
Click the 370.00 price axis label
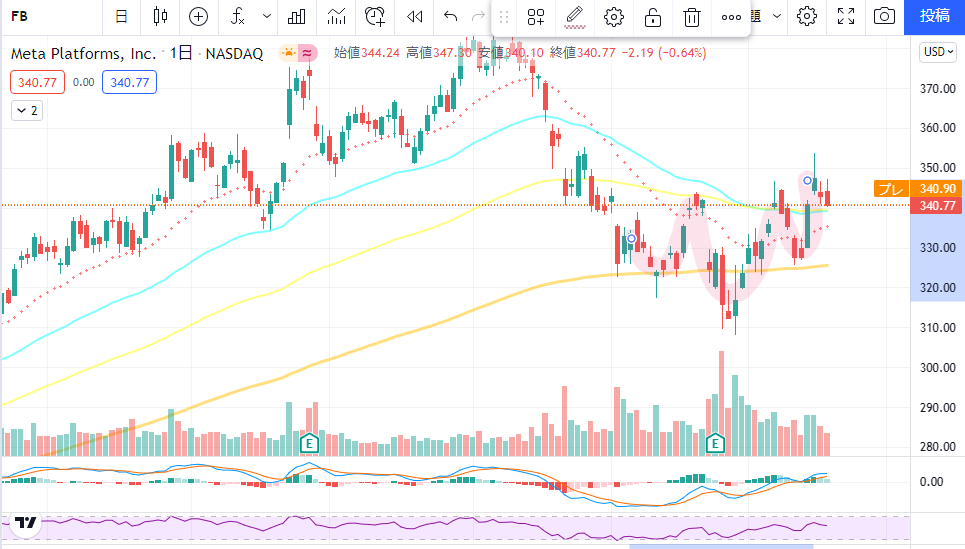coord(938,89)
